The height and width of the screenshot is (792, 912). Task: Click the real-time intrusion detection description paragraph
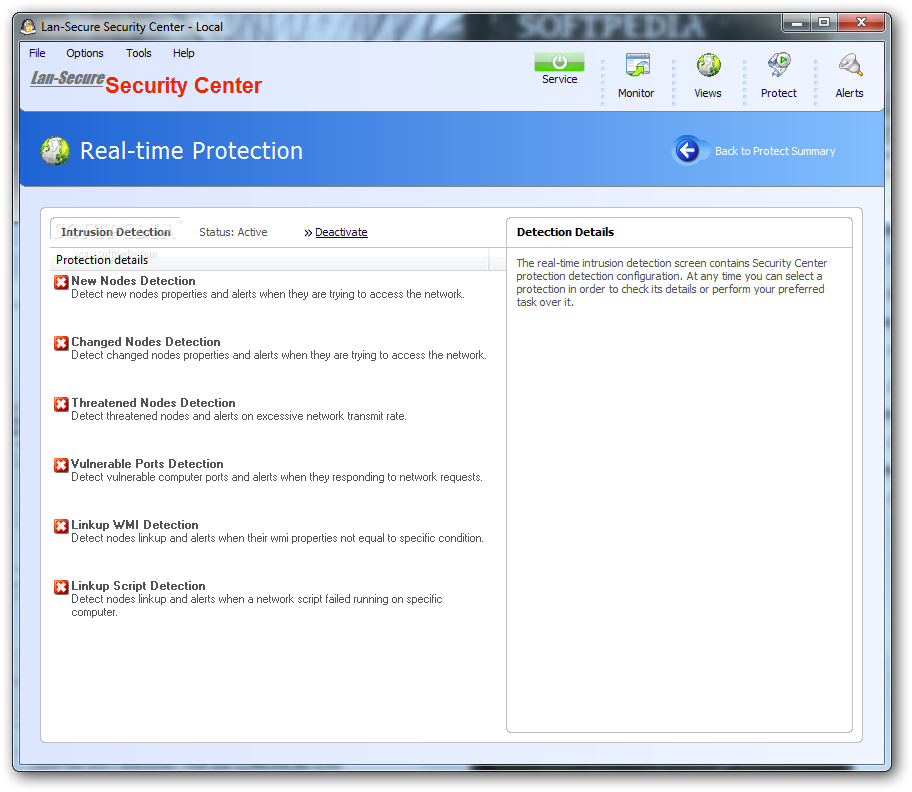pos(671,283)
